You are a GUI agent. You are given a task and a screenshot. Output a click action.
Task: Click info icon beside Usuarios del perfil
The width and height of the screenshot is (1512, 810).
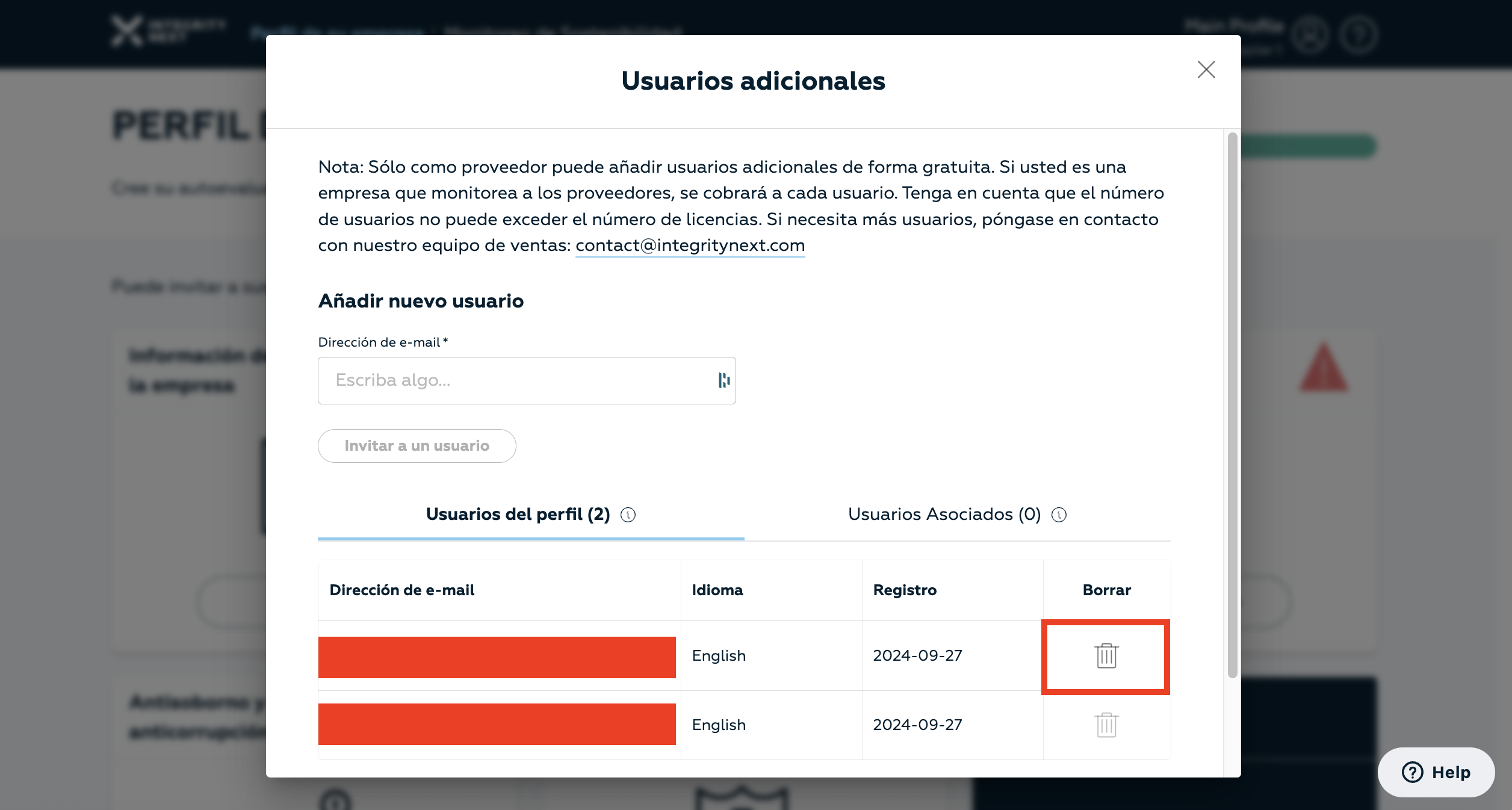[628, 515]
